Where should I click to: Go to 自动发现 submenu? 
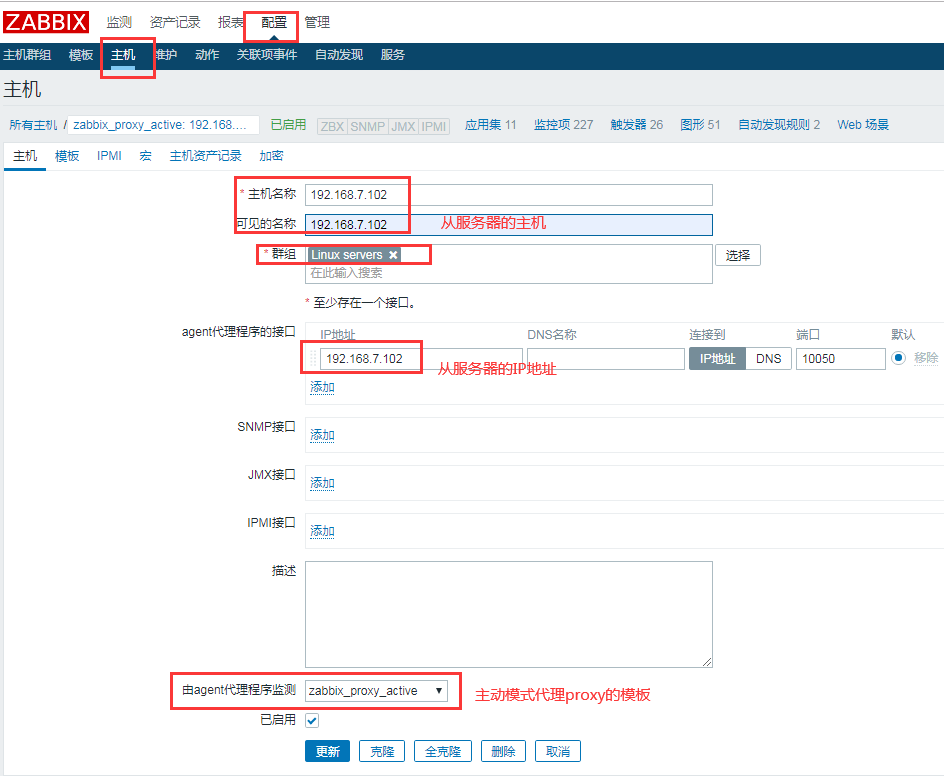pos(339,55)
